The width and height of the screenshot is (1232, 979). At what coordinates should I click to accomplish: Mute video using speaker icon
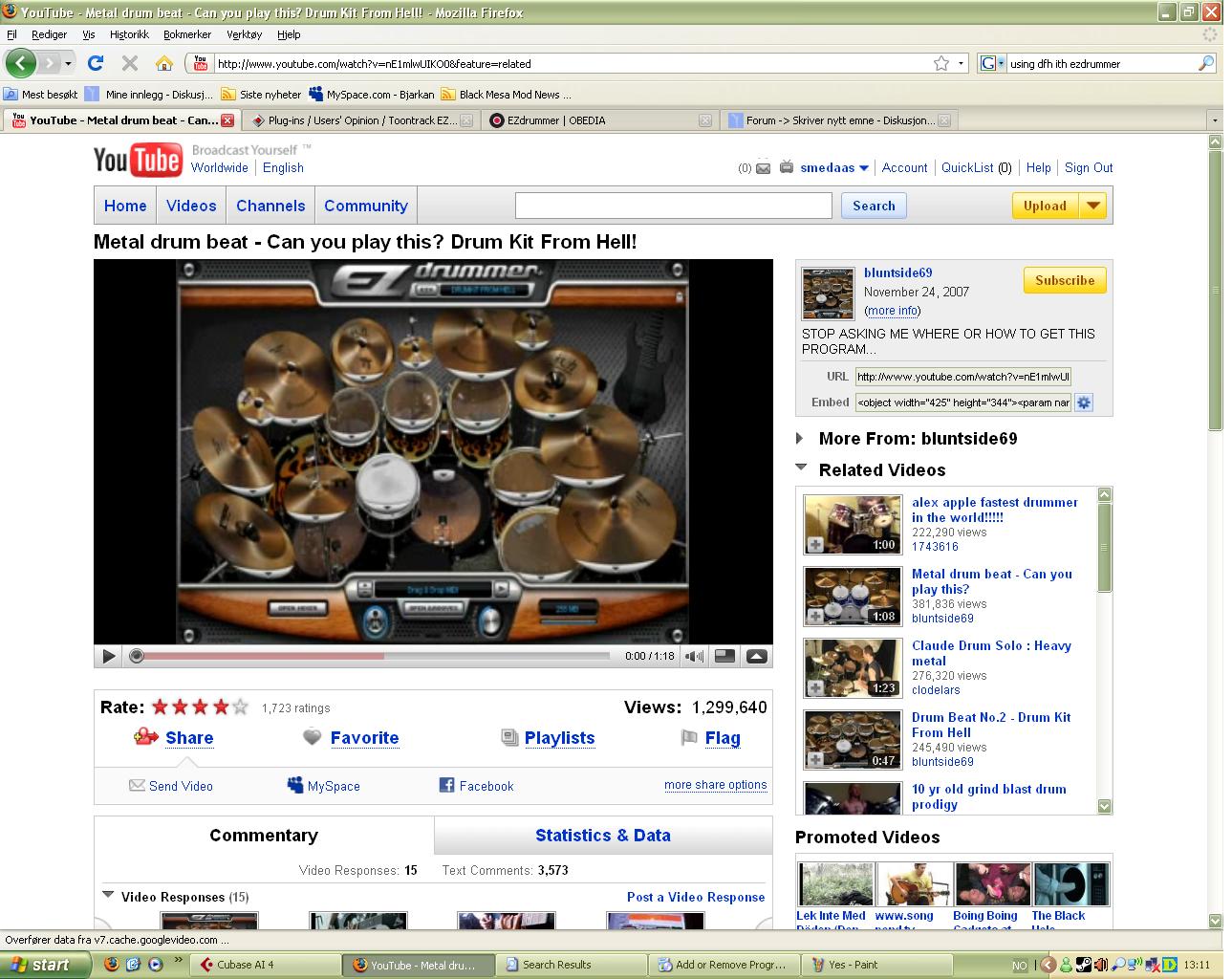[x=695, y=656]
